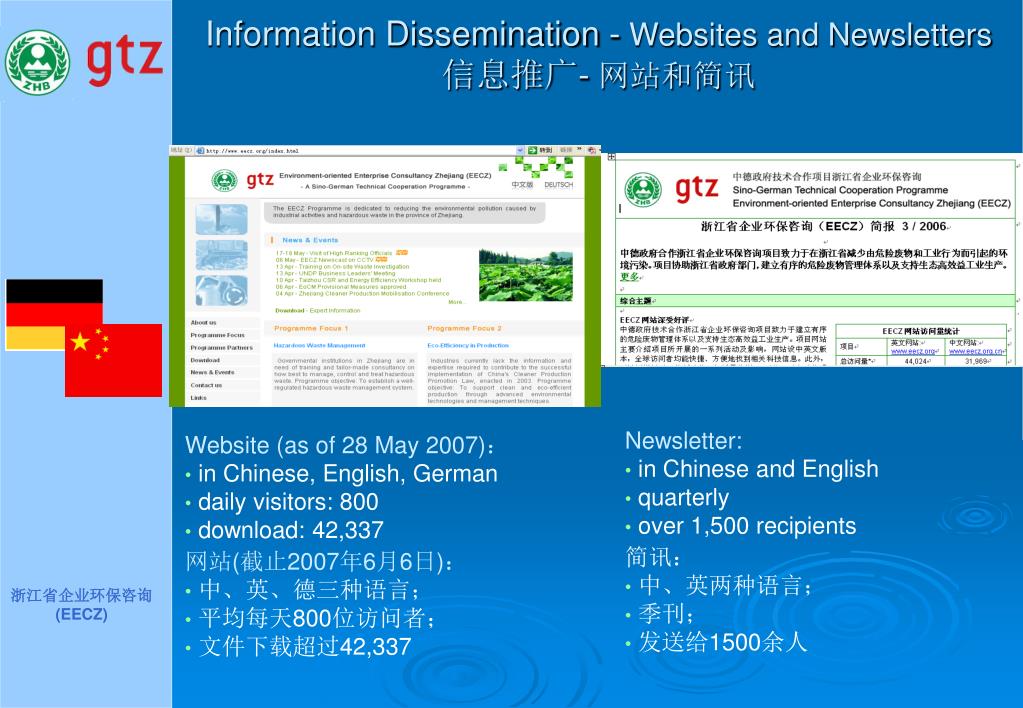Click the smokestack thumbnail on the website

tap(222, 219)
